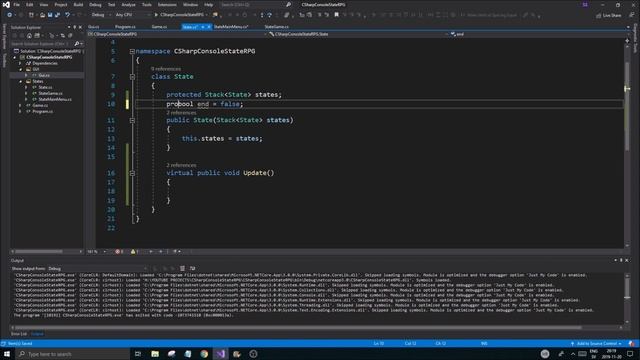Open the Any CPU platform dropdown
Screen dimensions: 640x360
click(132, 15)
